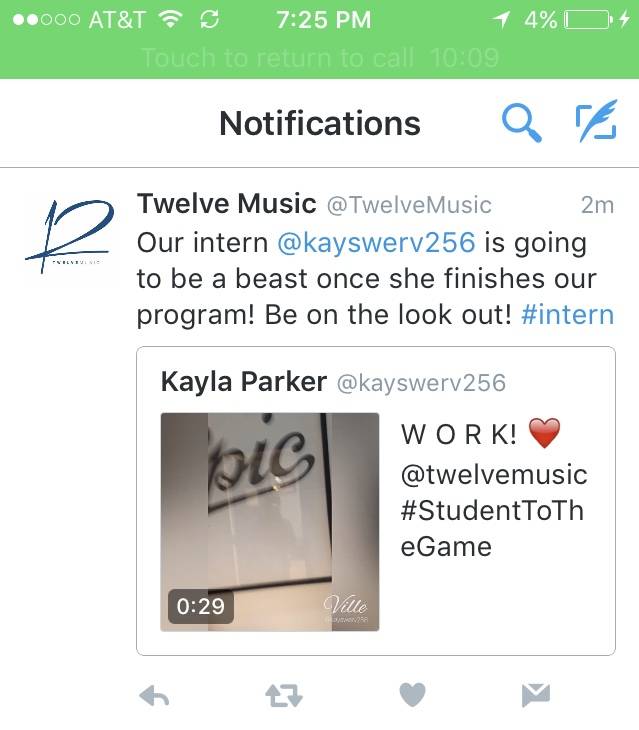This screenshot has width=639, height=730.
Task: Tap the green return to call banner
Action: coord(319,58)
